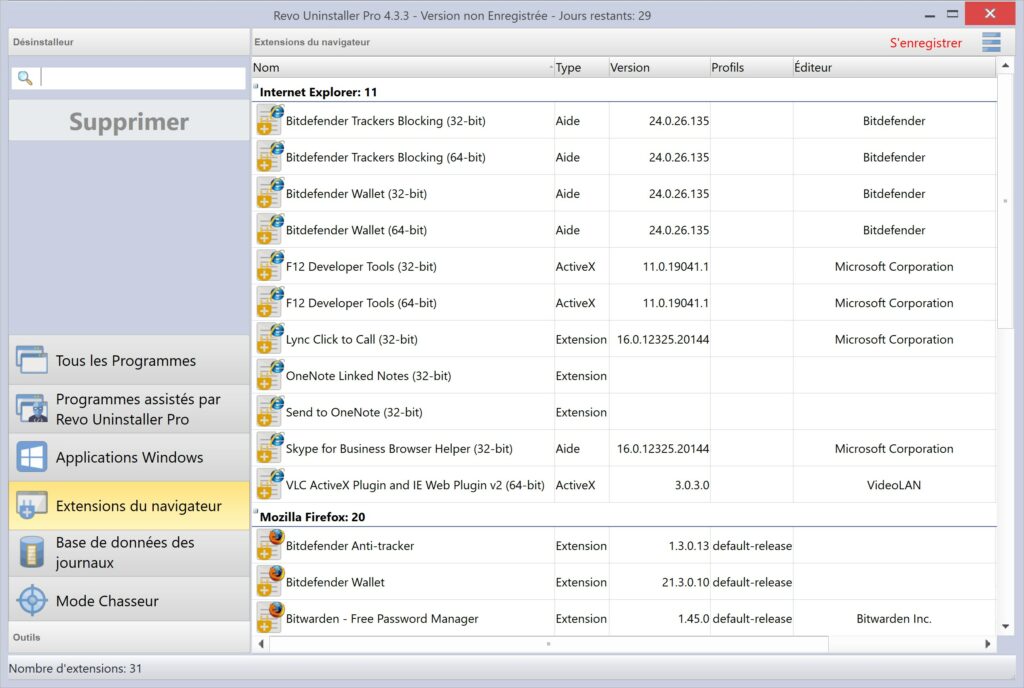Click the Extensions du navigateur plug icon
Screen dimensions: 1024x688
pyautogui.click(x=32, y=505)
